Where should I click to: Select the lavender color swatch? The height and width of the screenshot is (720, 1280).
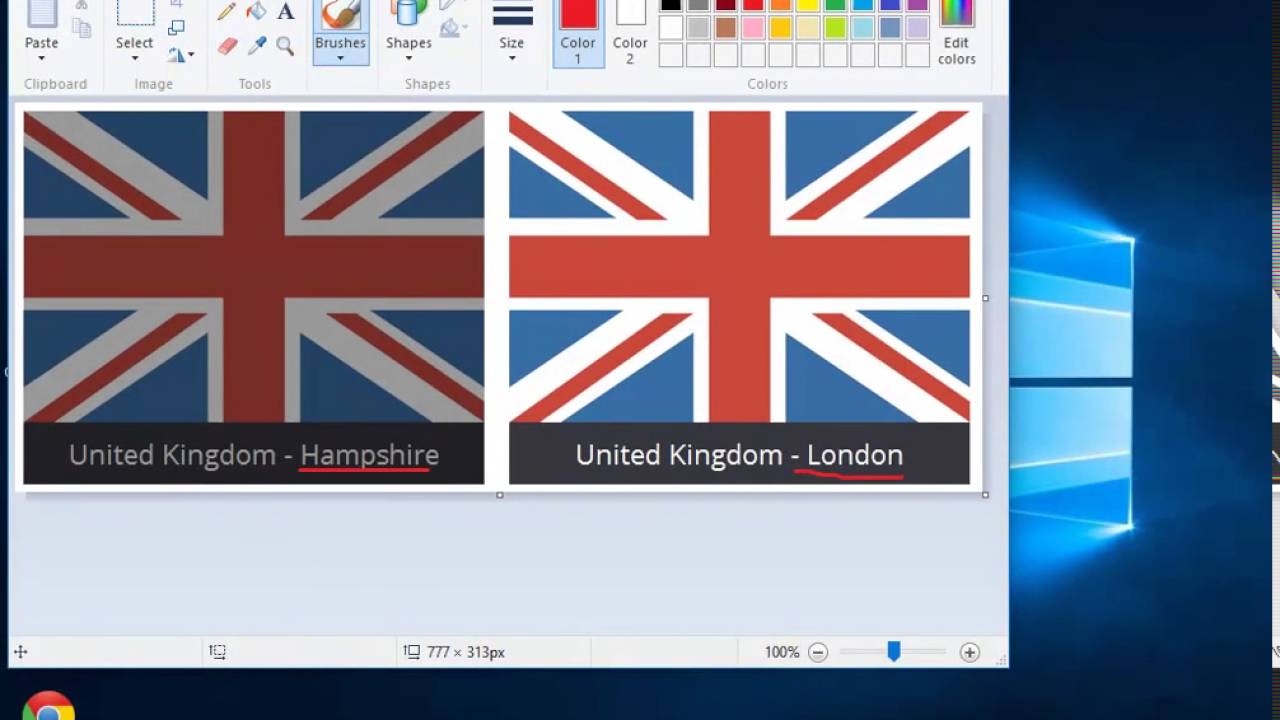(x=917, y=28)
